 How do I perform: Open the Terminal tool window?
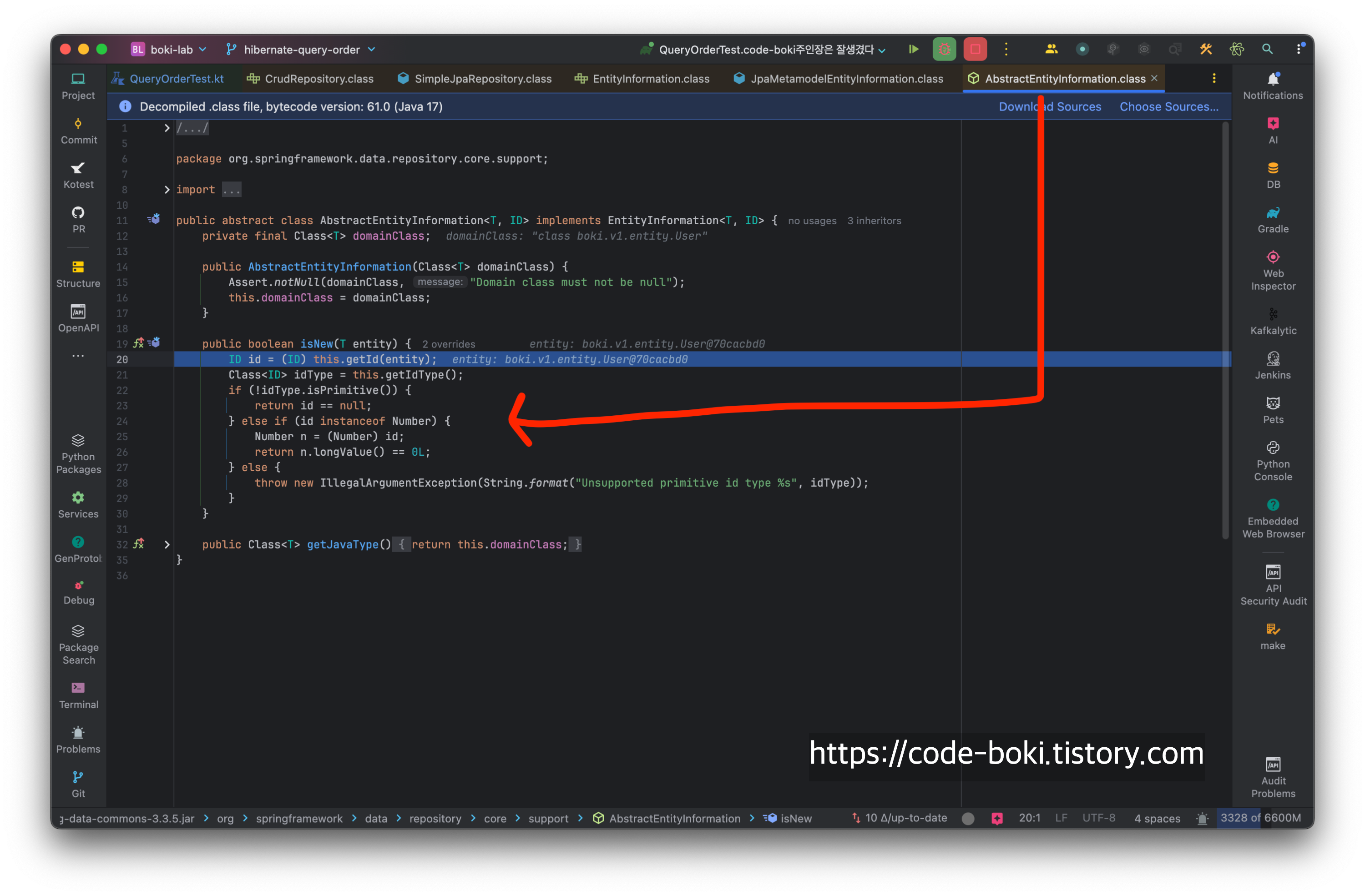79,695
